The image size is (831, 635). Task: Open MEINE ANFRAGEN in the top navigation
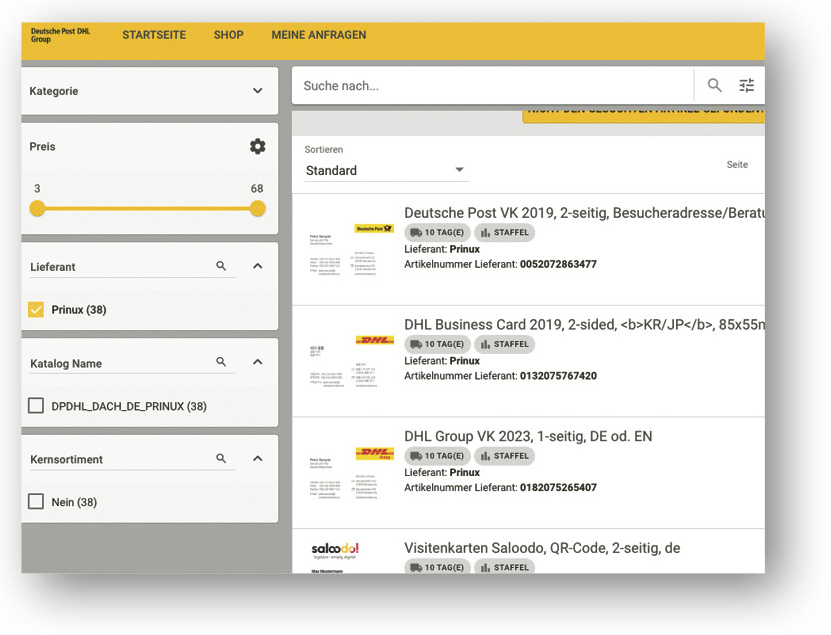coord(318,35)
